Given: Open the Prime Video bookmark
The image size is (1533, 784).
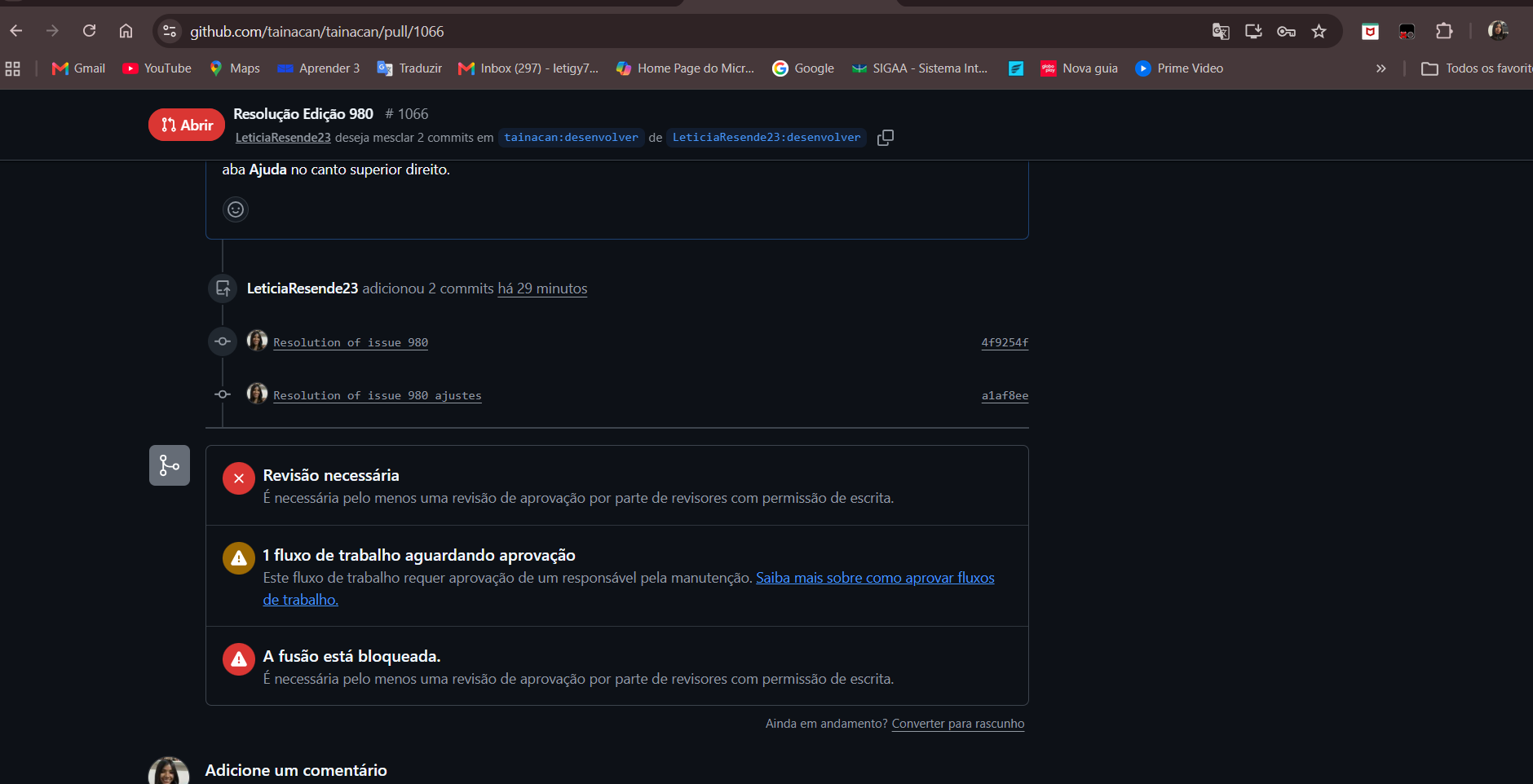Looking at the screenshot, I should 1179,68.
